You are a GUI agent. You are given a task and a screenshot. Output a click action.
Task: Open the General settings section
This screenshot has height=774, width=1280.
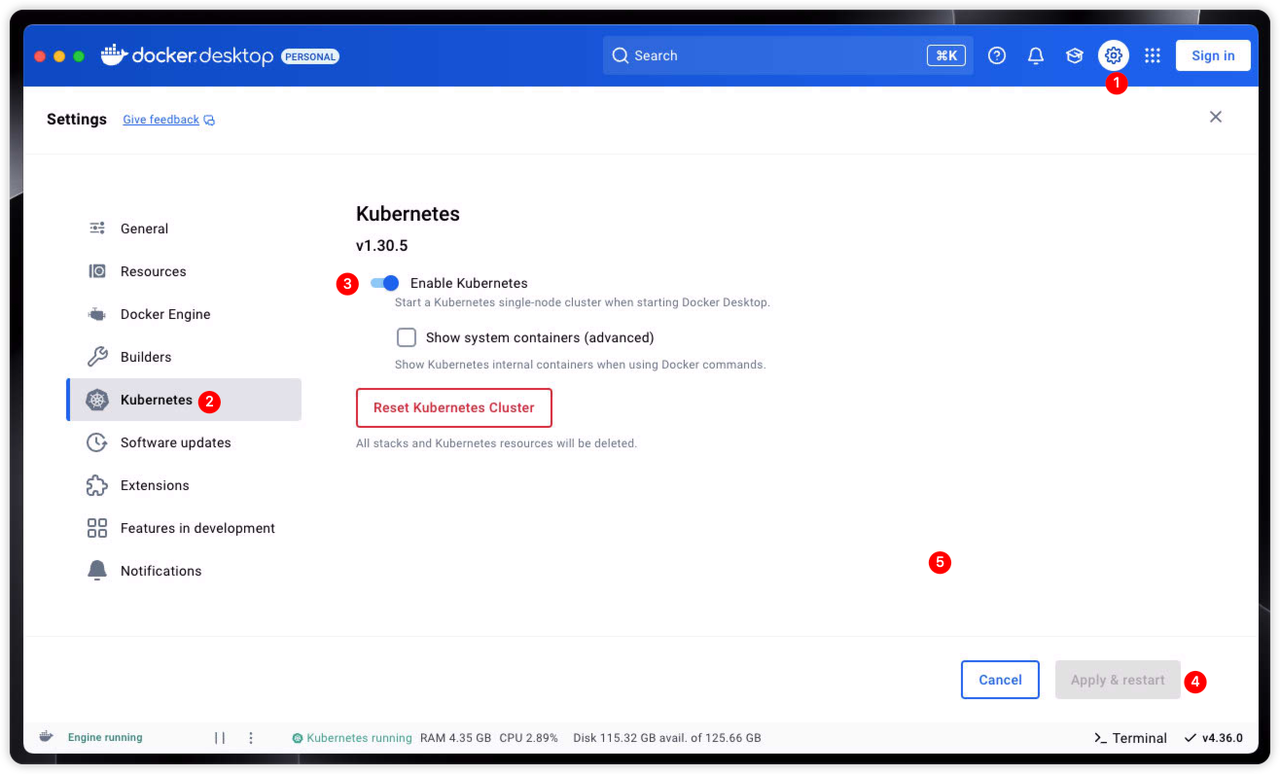184,228
